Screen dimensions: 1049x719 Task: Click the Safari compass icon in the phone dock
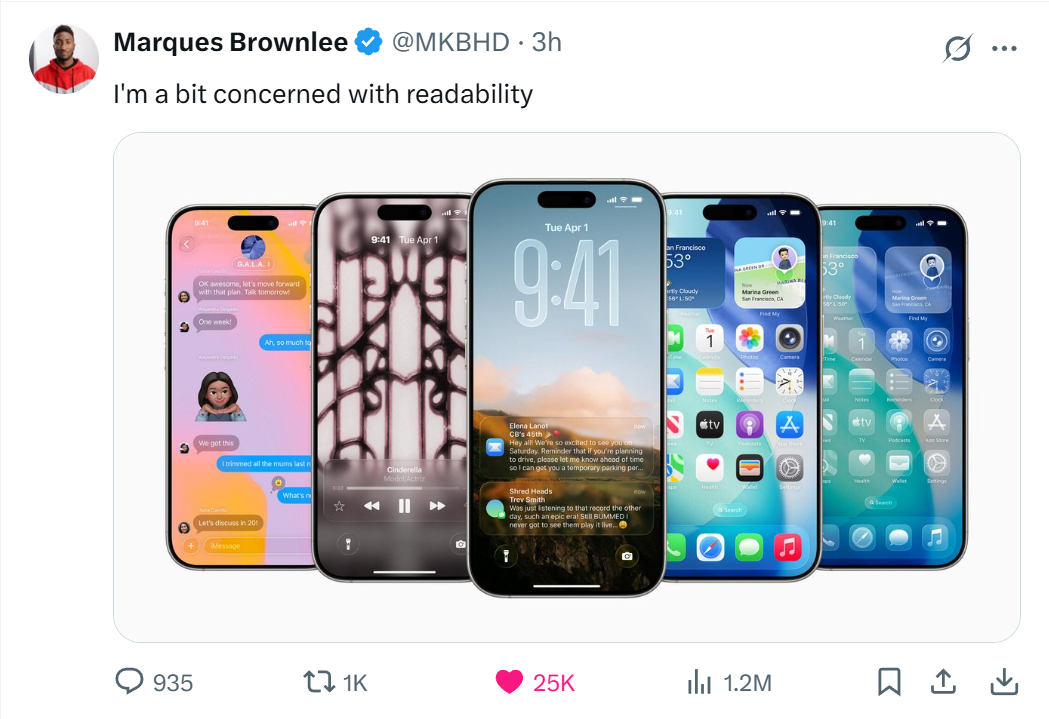(x=710, y=547)
